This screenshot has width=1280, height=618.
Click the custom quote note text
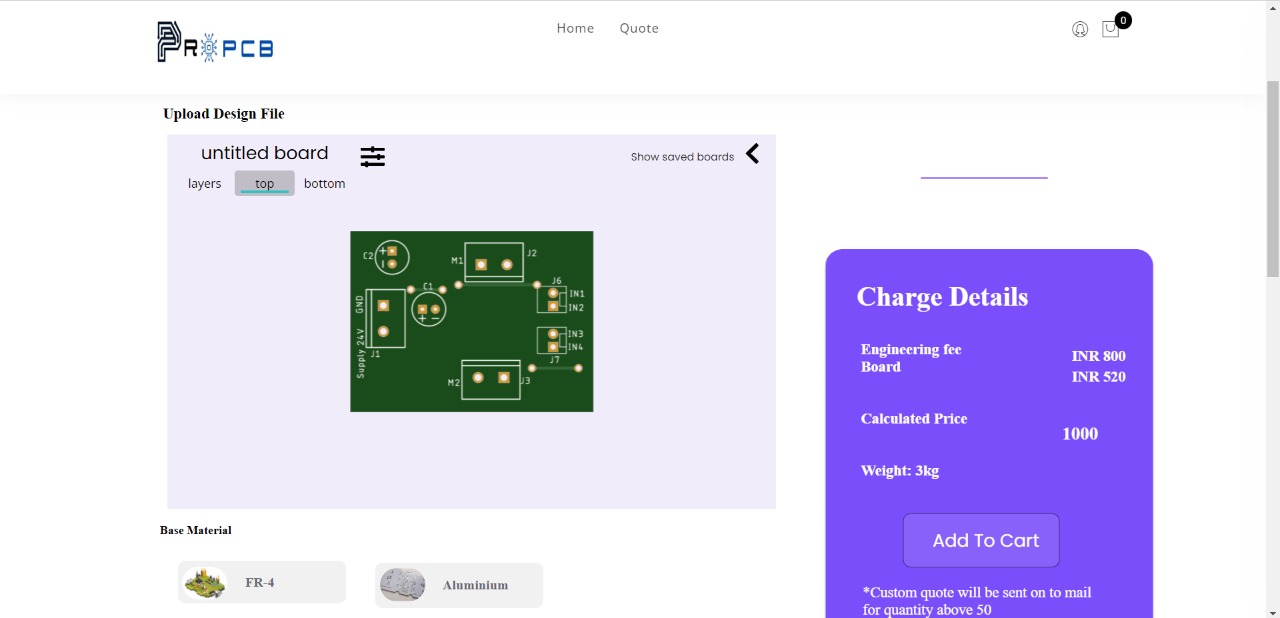coord(977,601)
